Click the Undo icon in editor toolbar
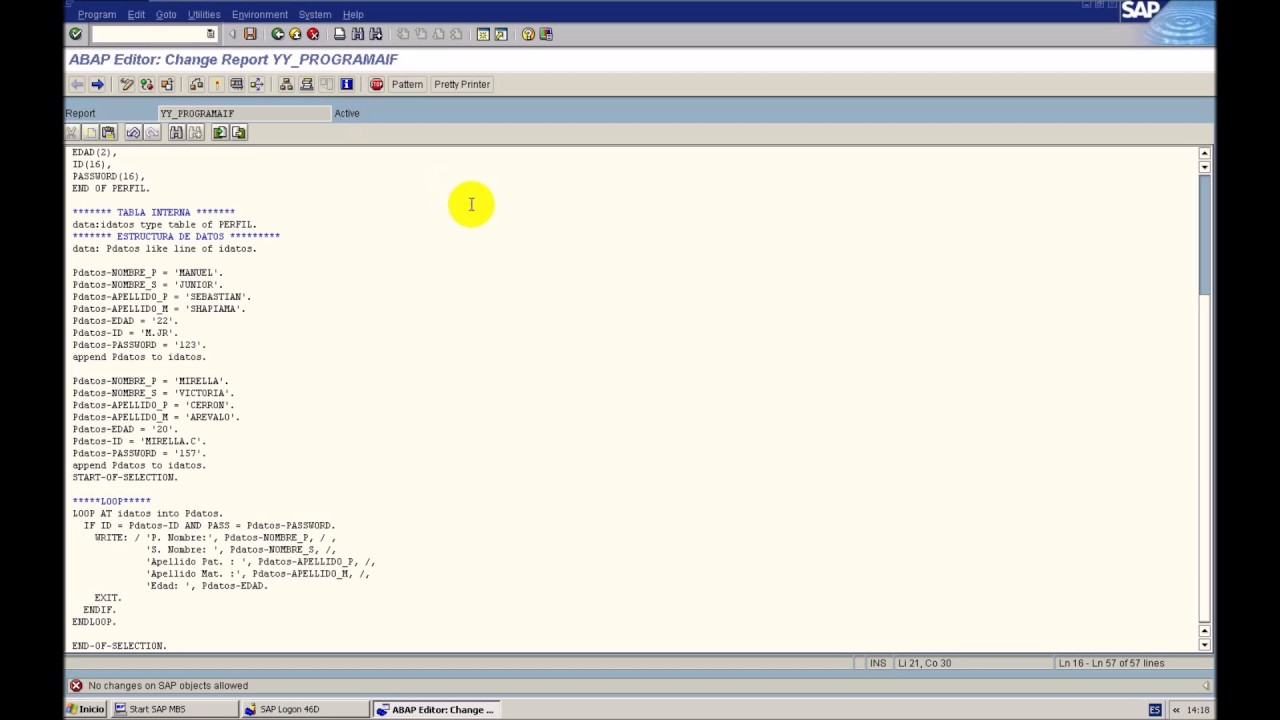 [133, 132]
